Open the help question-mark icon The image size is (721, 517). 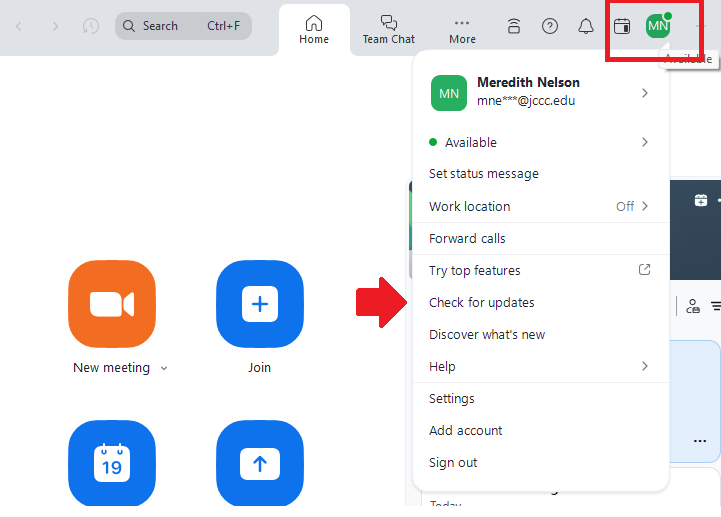point(550,26)
